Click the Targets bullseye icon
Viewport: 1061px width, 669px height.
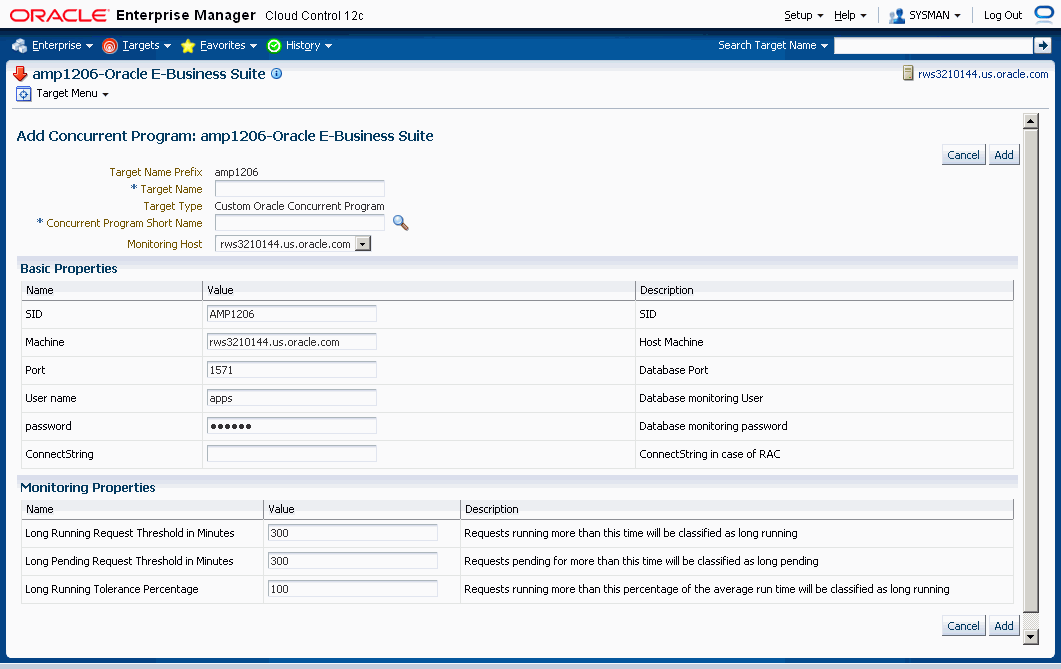[x=110, y=45]
